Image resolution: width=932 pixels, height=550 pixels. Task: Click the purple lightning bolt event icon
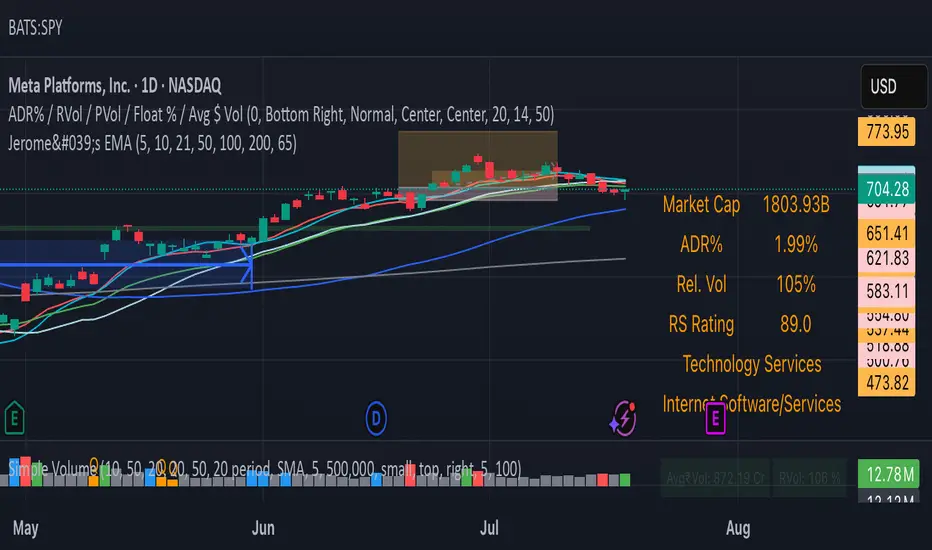(624, 419)
